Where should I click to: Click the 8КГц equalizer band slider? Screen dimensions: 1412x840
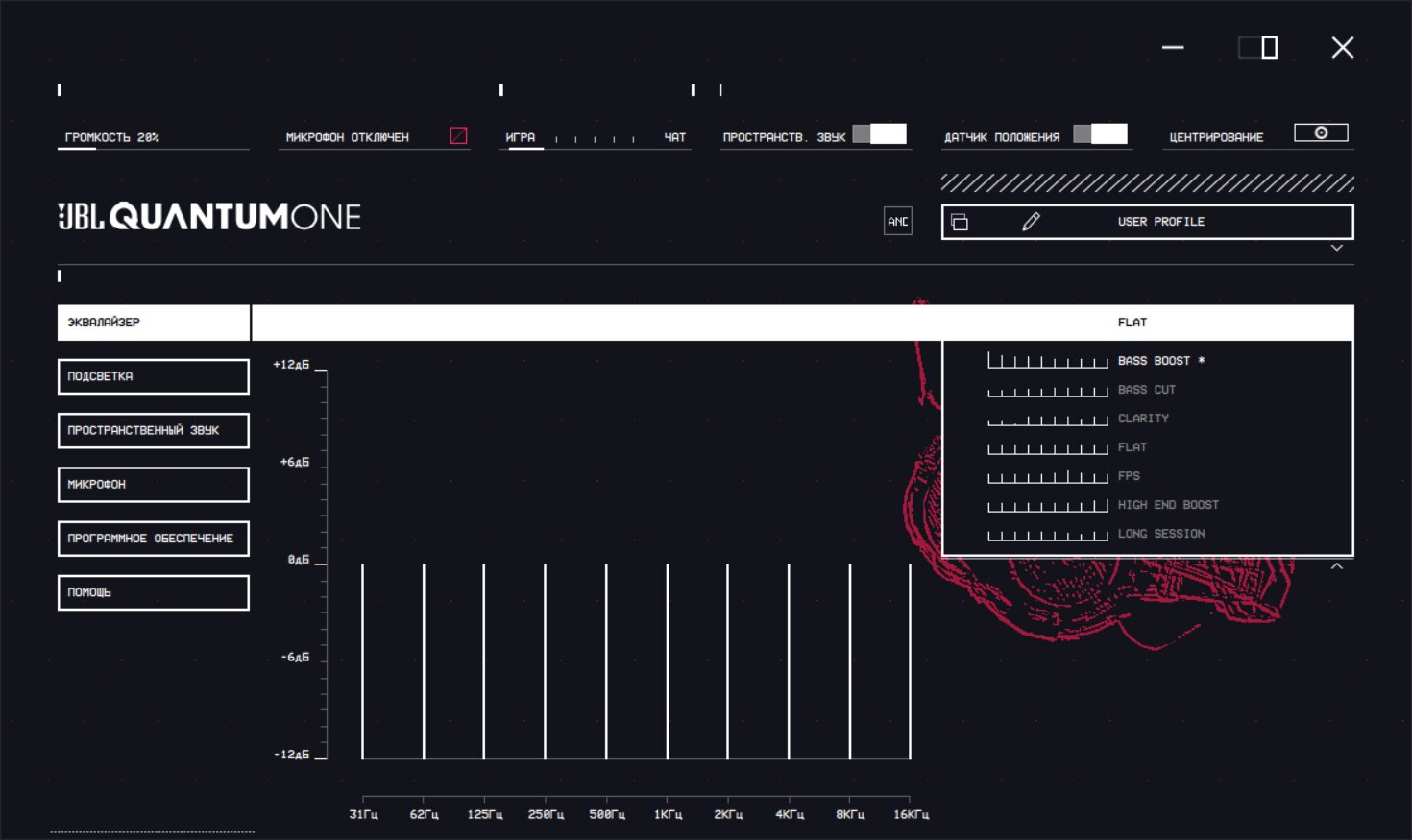(x=850, y=661)
